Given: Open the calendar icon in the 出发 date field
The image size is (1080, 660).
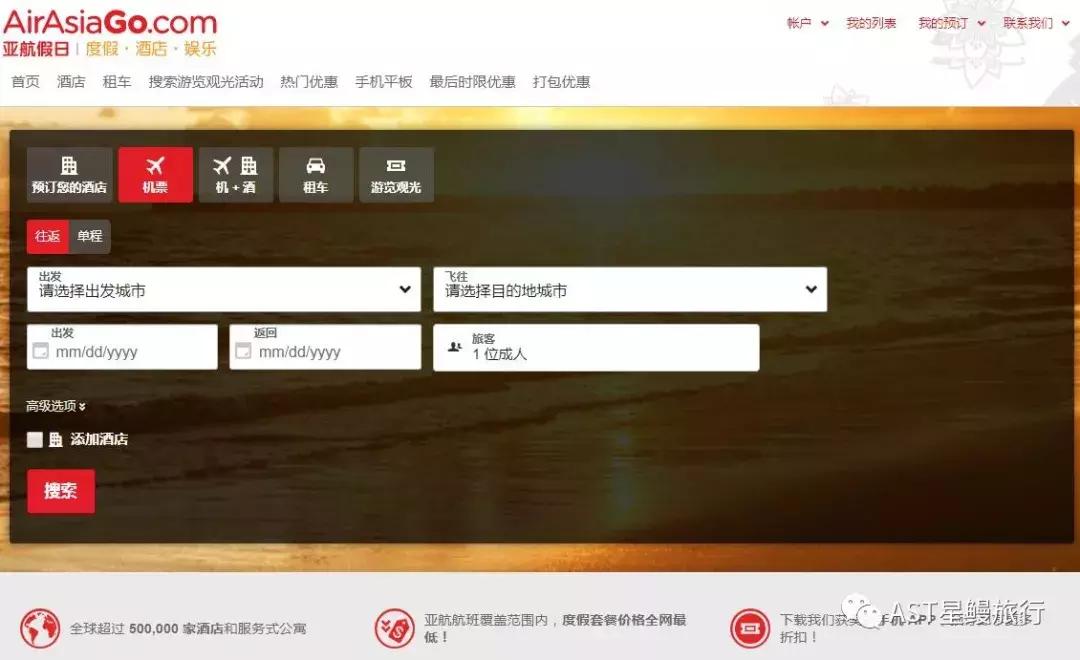Looking at the screenshot, I should (x=42, y=351).
